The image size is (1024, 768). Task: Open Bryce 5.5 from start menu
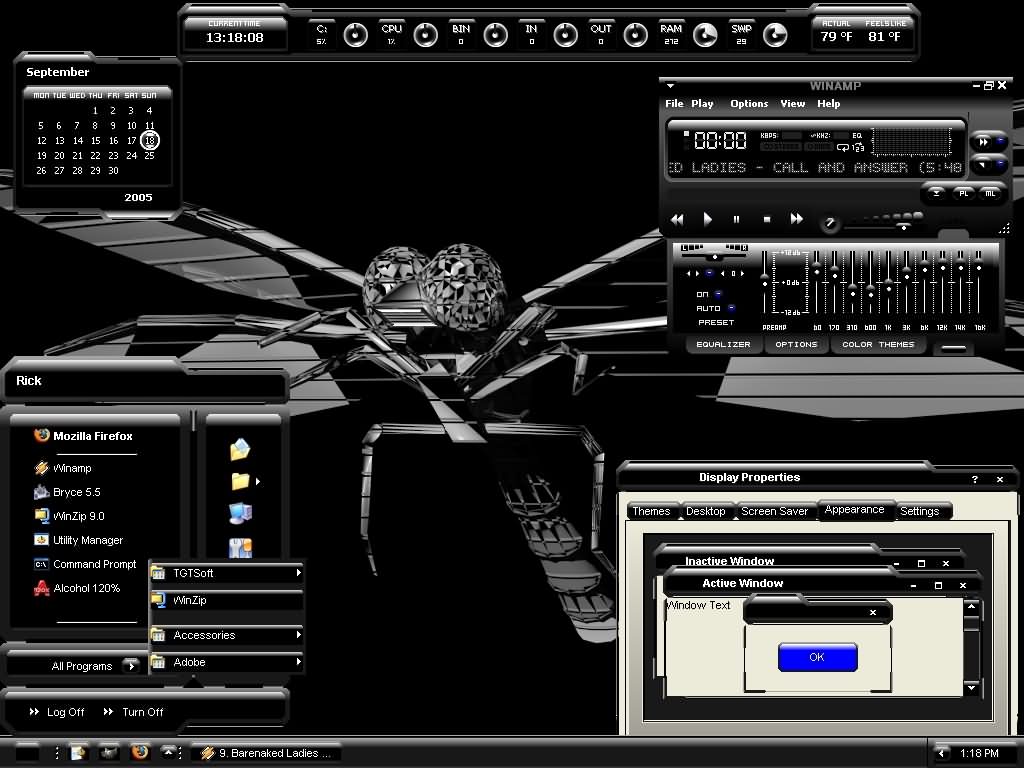[67, 492]
